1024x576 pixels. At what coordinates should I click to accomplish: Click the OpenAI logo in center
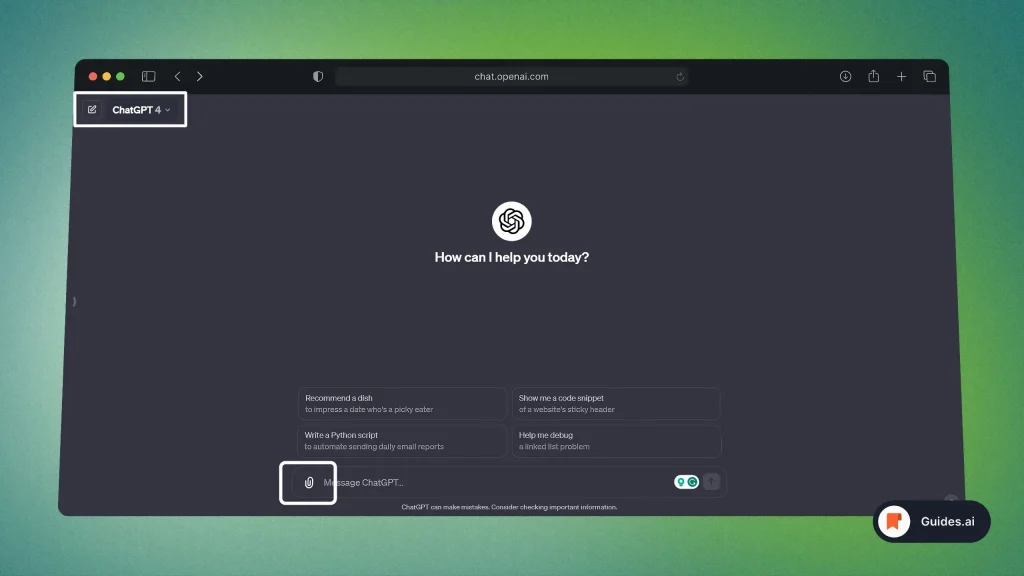tap(511, 221)
